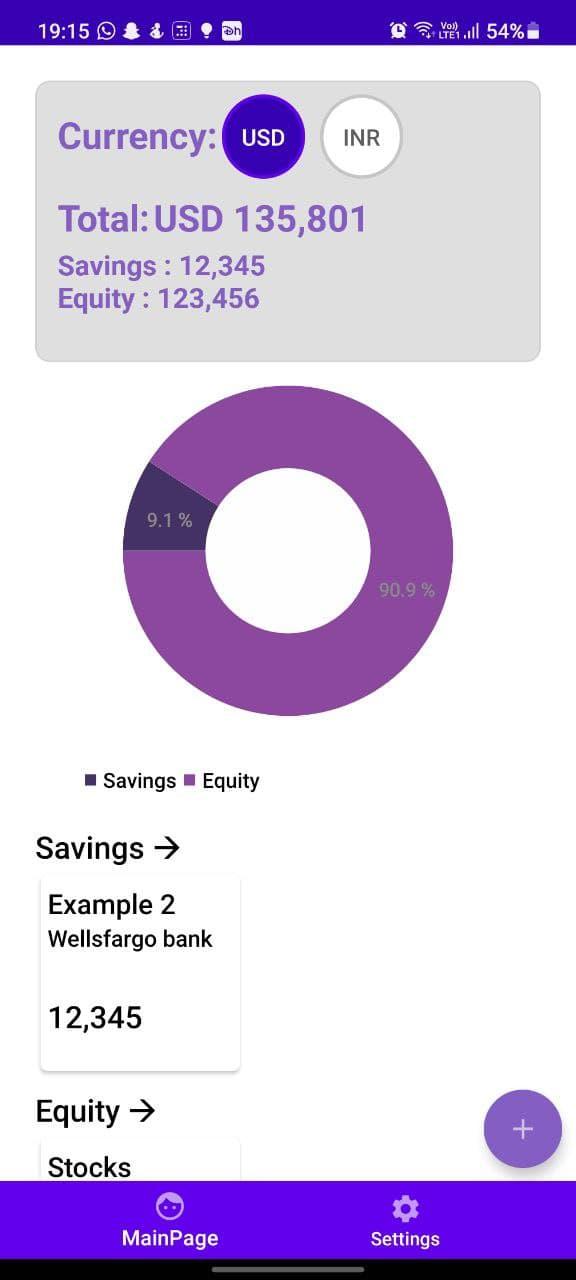Viewport: 576px width, 1280px height.
Task: Tap the Wi-Fi signal icon
Action: (x=424, y=31)
